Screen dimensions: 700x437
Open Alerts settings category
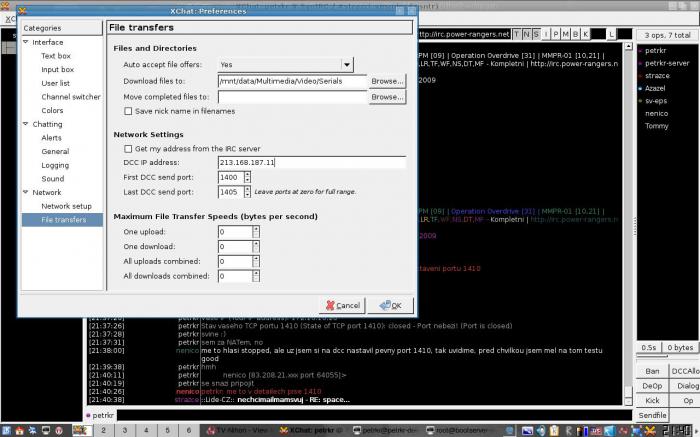coord(51,138)
